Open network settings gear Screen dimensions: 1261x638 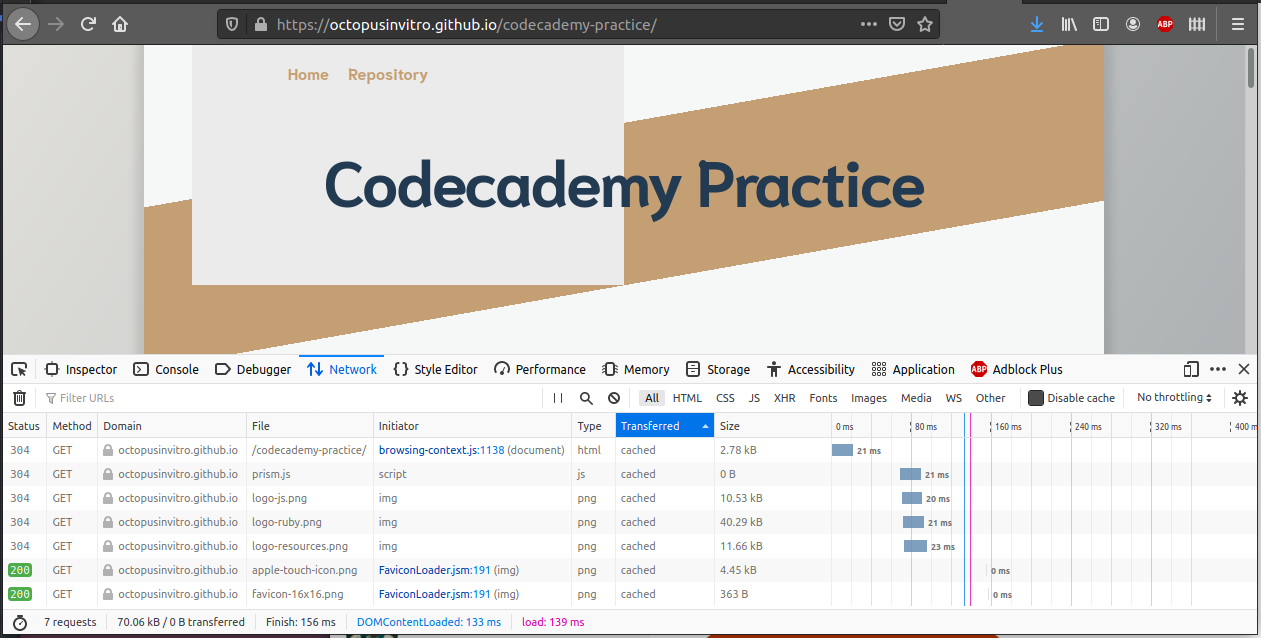coord(1240,398)
